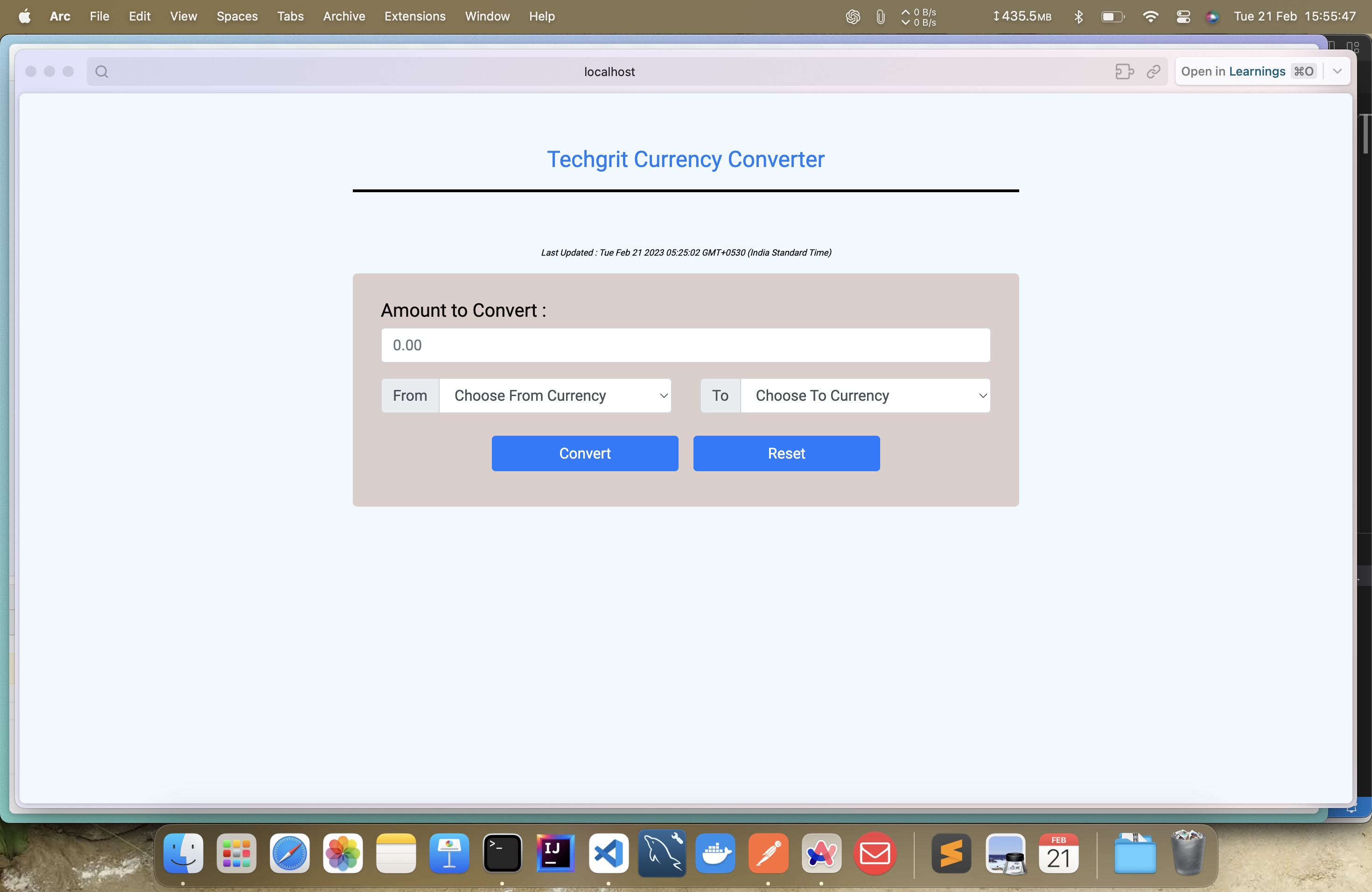Toggle Bluetooth status in menu bar
Image resolution: width=1372 pixels, height=892 pixels.
(x=1078, y=15)
